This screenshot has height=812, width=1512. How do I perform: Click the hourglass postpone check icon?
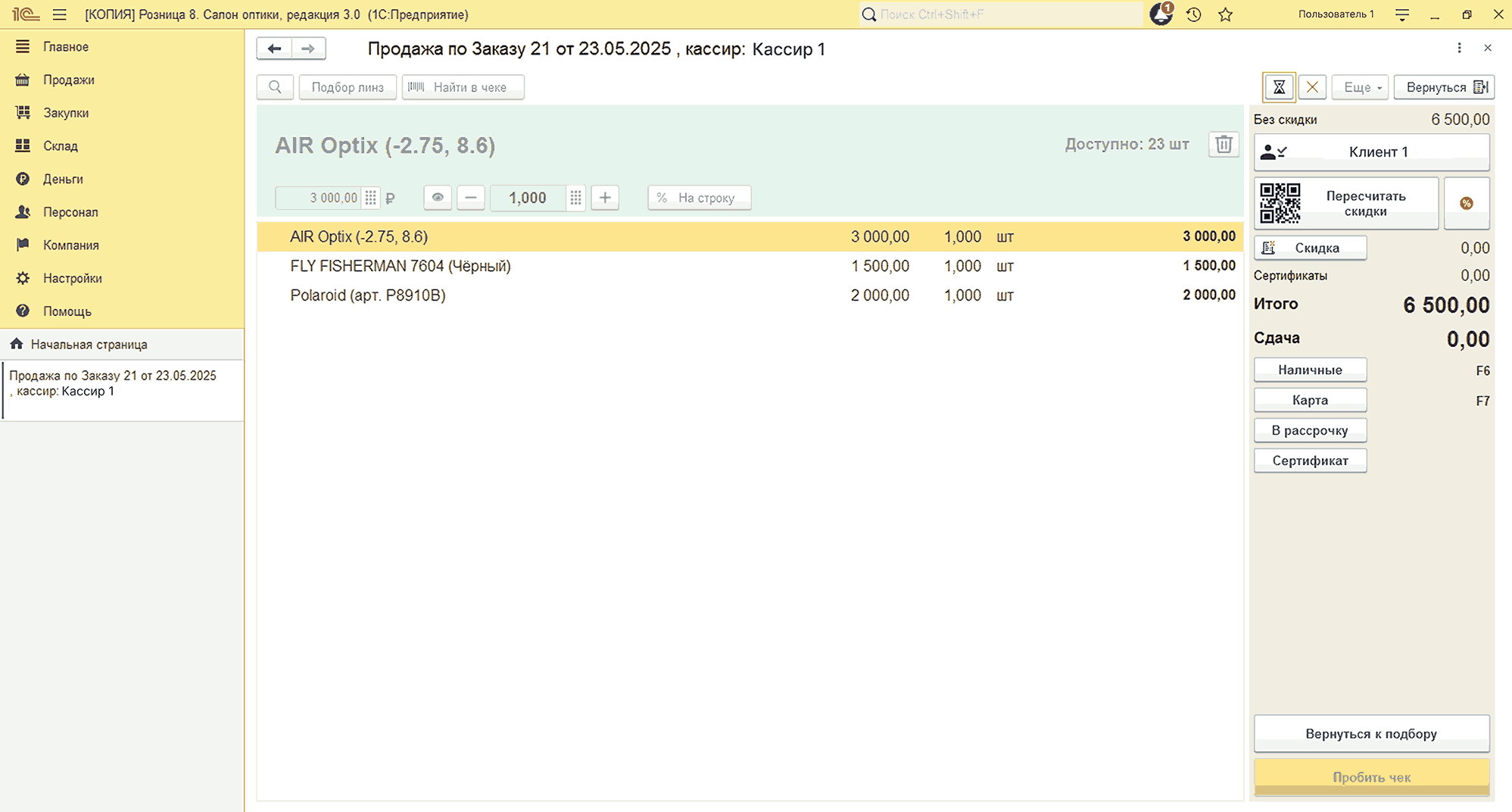click(1279, 87)
